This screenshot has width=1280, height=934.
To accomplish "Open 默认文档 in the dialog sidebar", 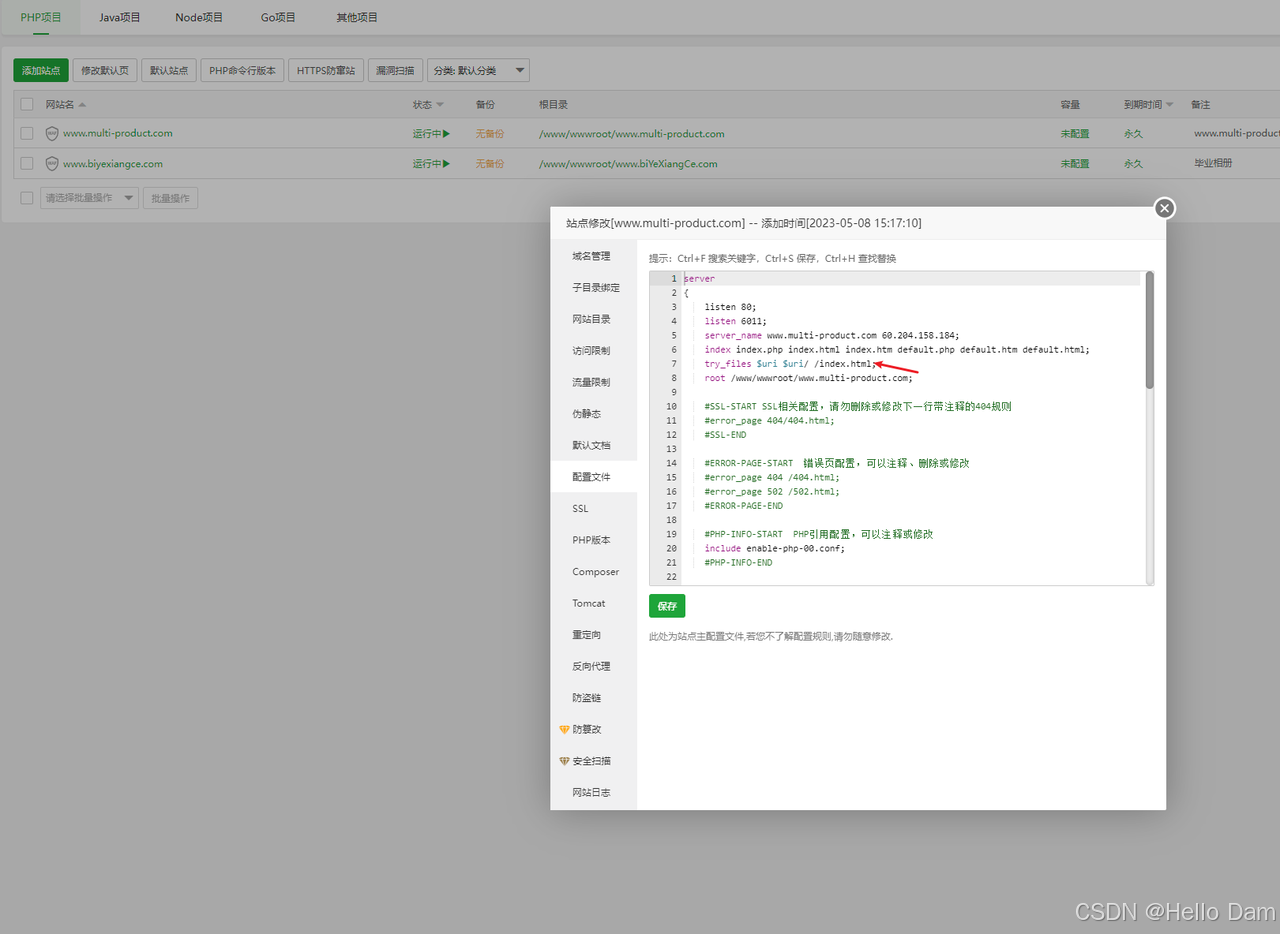I will [x=593, y=445].
